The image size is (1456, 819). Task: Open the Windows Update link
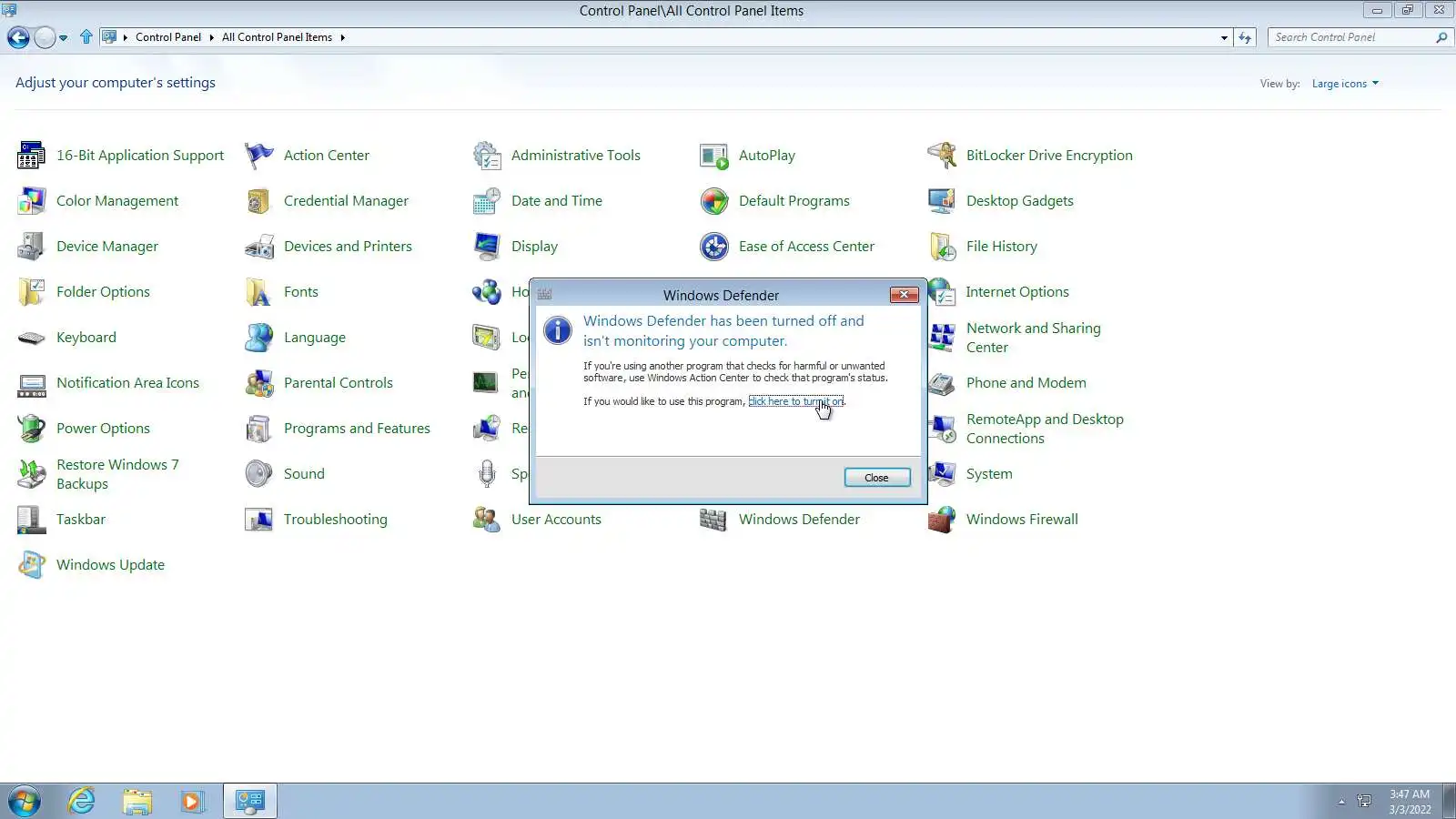(x=110, y=565)
